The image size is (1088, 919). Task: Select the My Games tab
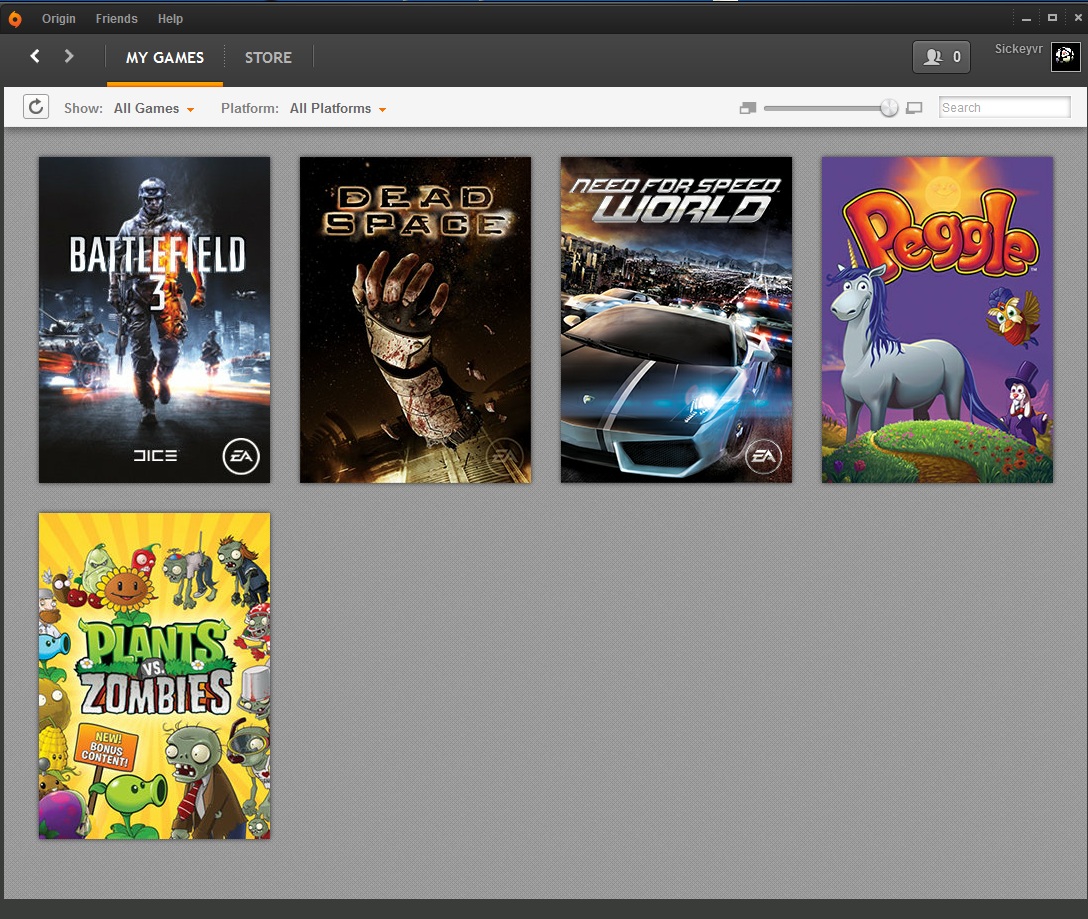[165, 58]
